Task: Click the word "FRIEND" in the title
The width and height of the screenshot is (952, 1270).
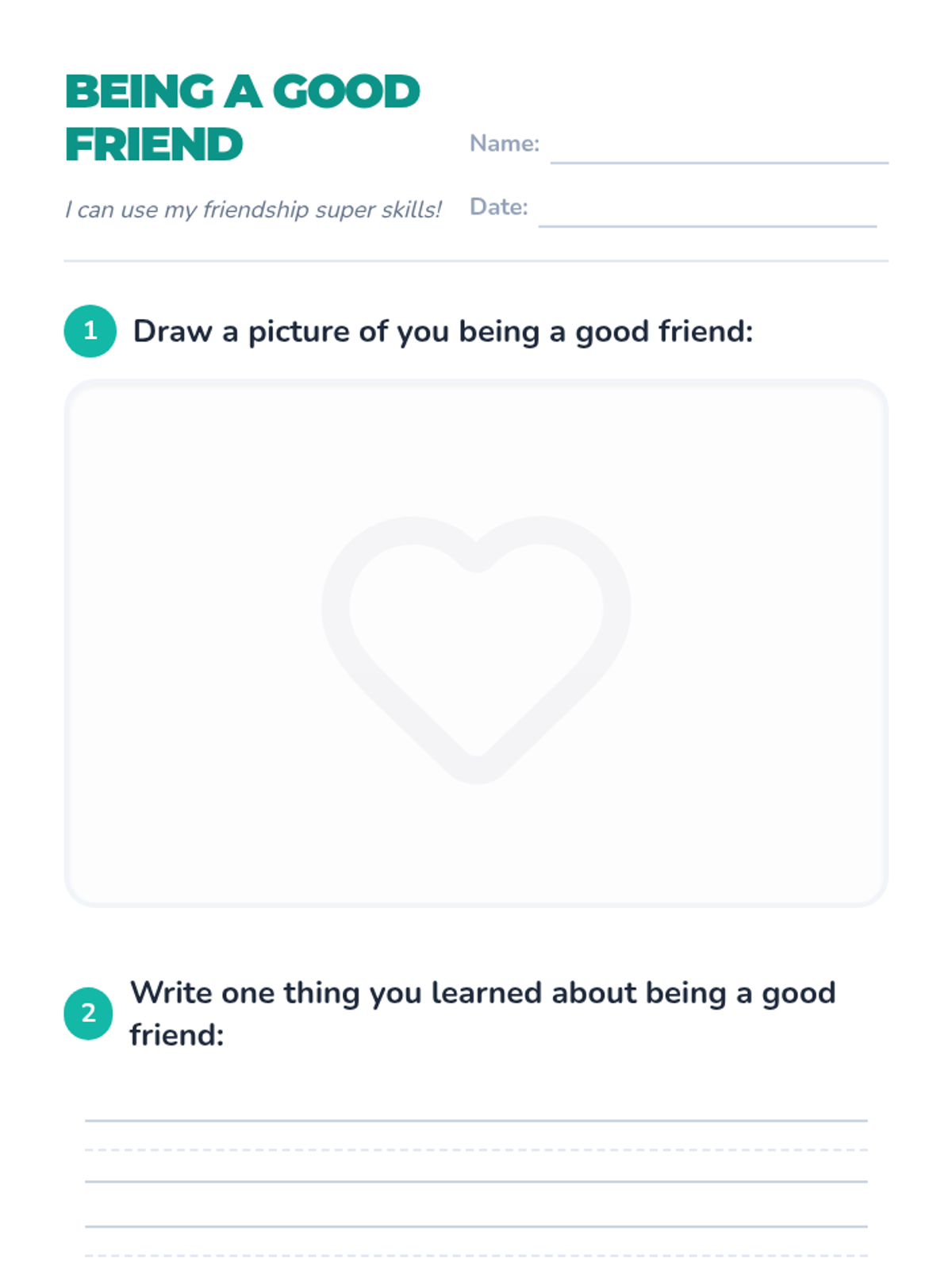Action: tap(154, 144)
